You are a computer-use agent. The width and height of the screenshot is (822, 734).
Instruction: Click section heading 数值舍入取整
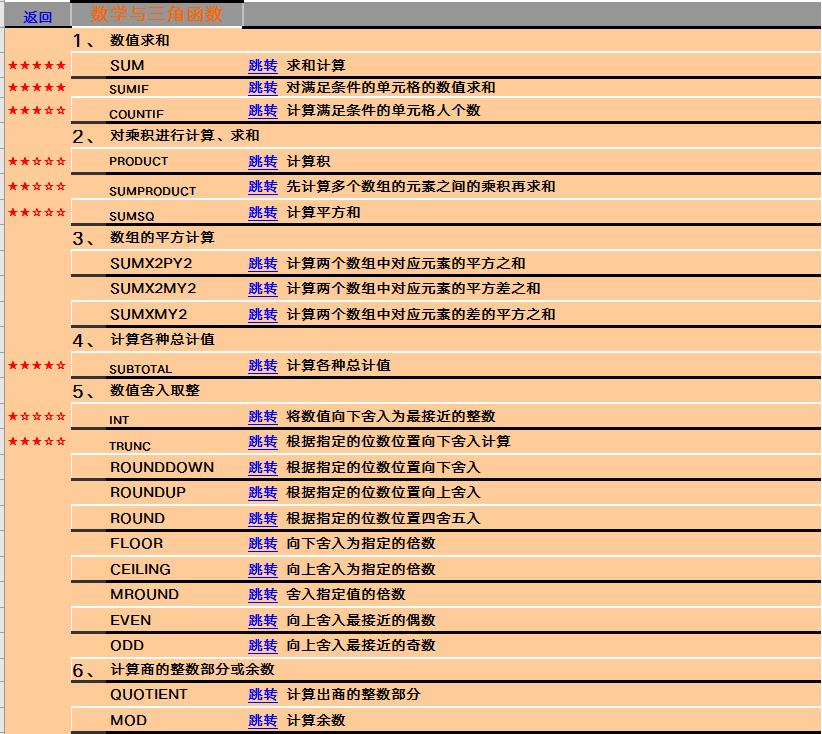(x=155, y=391)
